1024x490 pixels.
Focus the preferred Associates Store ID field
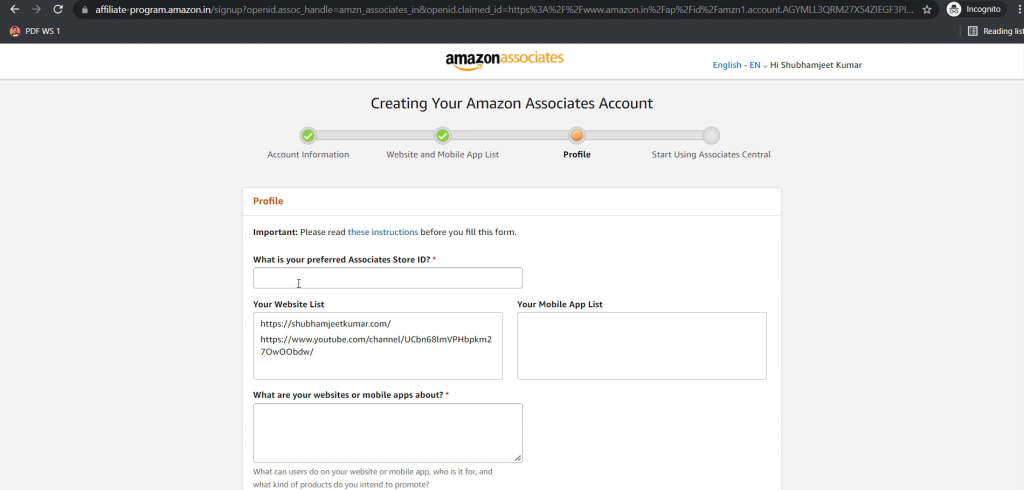coord(388,278)
